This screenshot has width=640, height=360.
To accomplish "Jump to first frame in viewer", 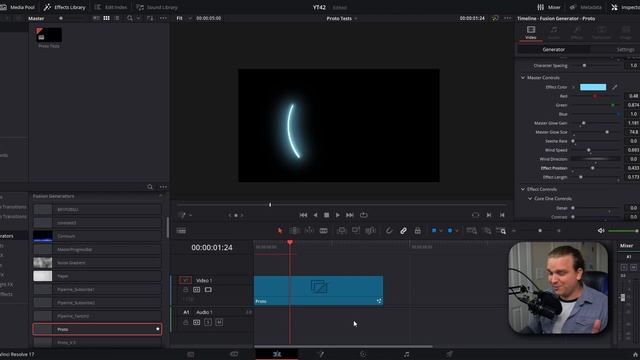I will 303,215.
